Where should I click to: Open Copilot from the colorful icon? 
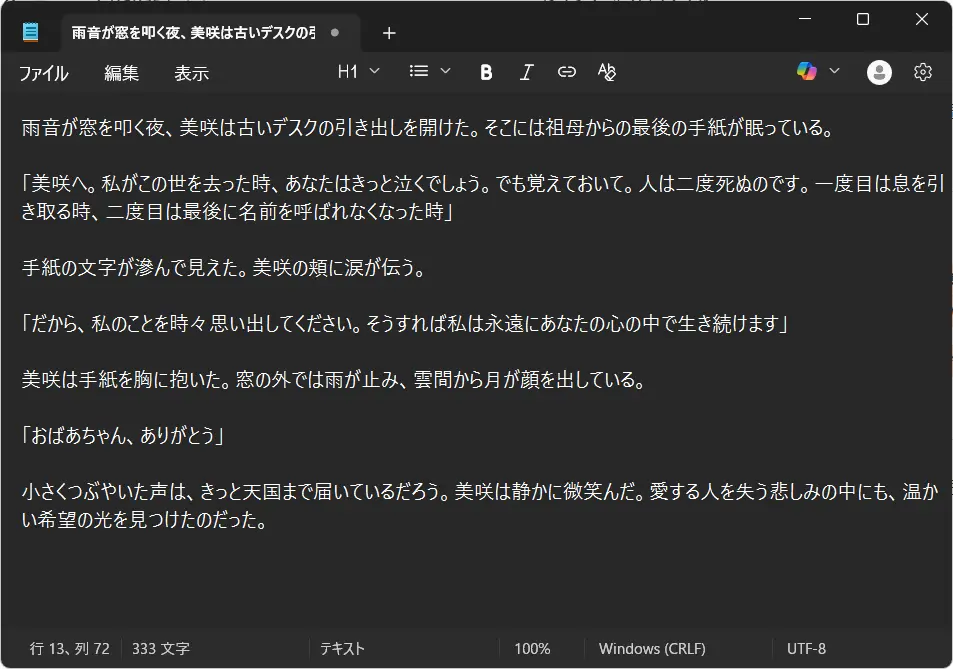pos(806,71)
